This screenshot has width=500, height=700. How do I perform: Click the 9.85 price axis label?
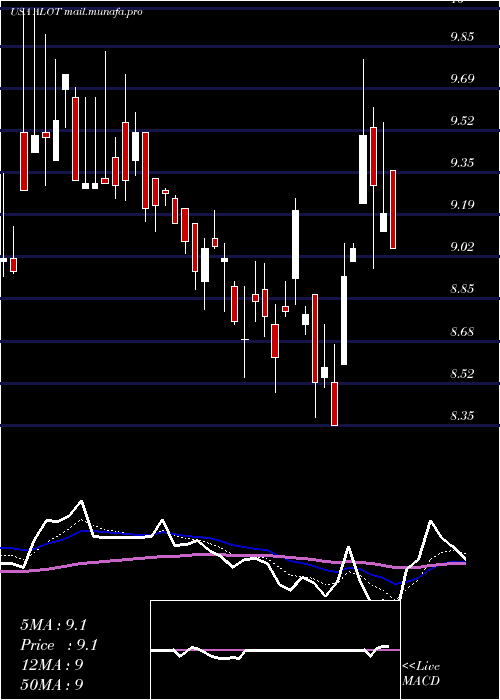(462, 37)
